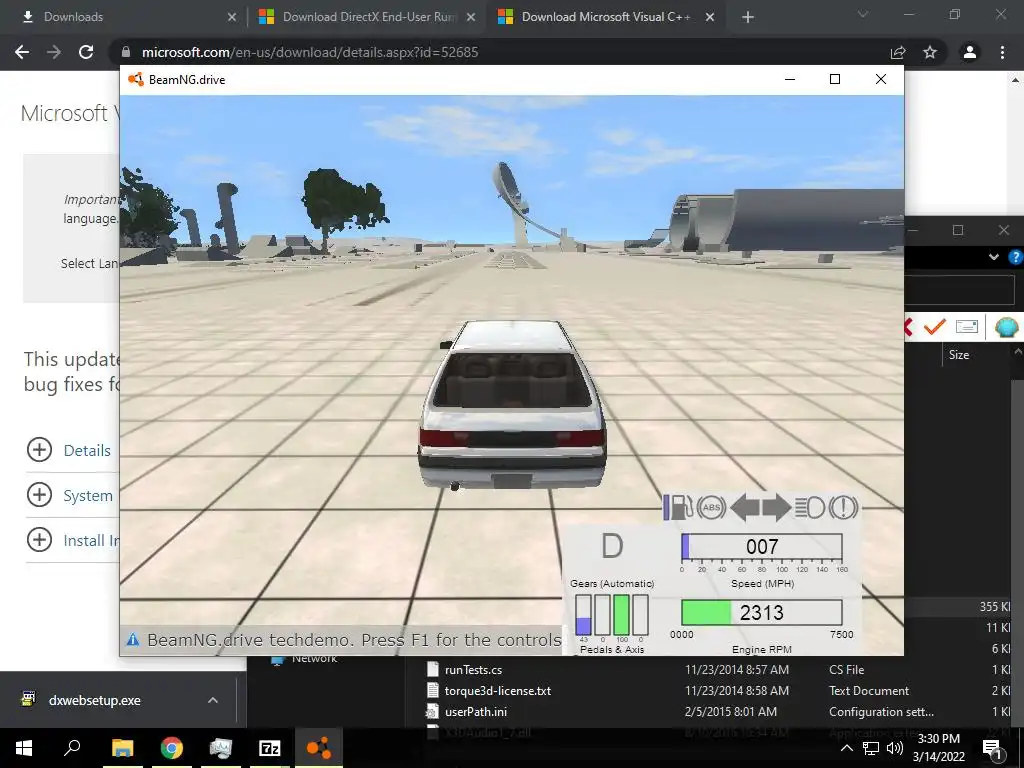
Task: Show hidden system tray icons
Action: pyautogui.click(x=846, y=748)
